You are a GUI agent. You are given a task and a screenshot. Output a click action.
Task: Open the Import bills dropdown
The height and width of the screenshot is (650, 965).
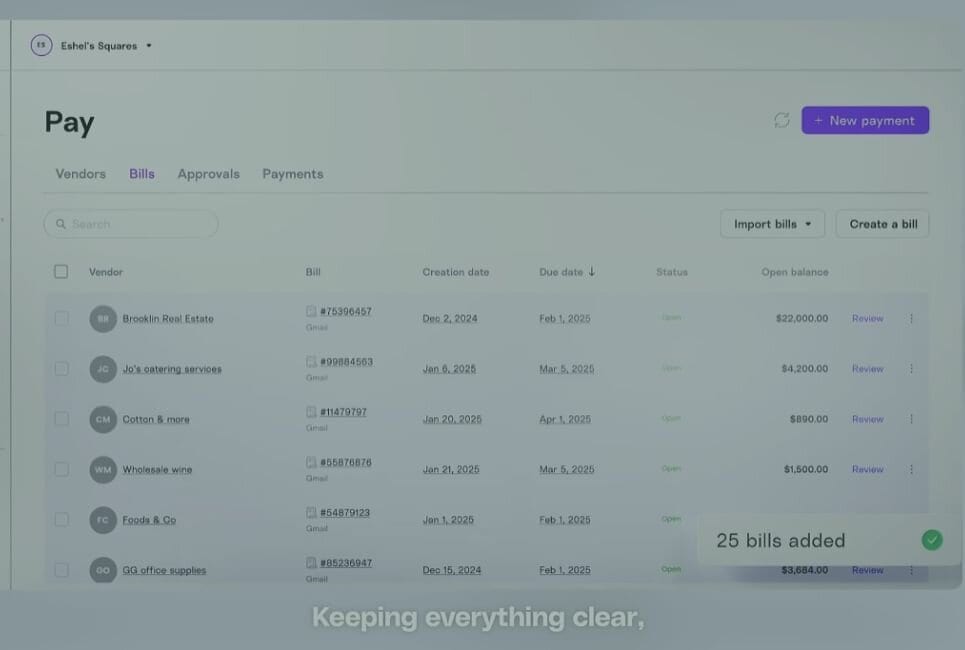[772, 224]
